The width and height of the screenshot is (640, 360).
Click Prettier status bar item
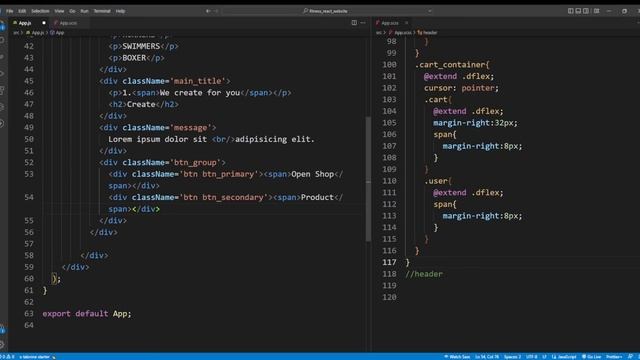[614, 357]
